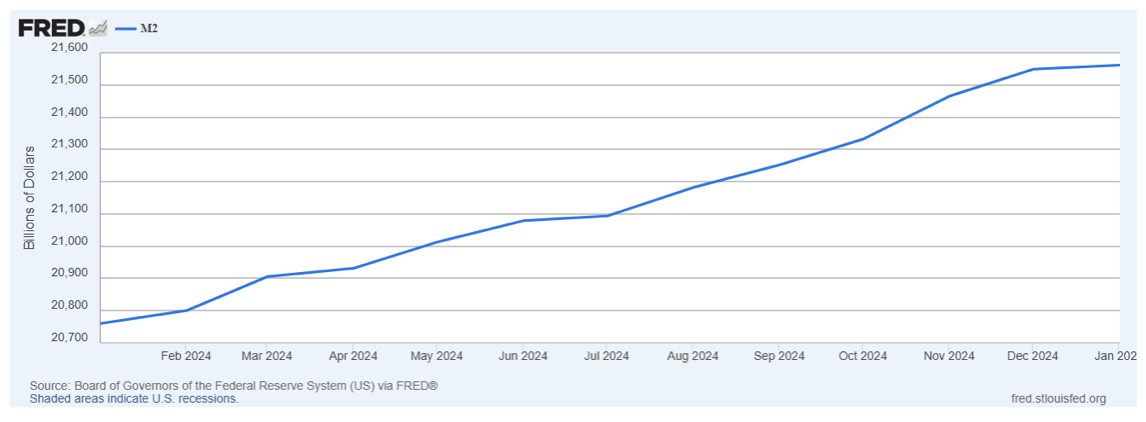1146x422 pixels.
Task: Click the Billions of Dollars axis title
Action: 30,197
